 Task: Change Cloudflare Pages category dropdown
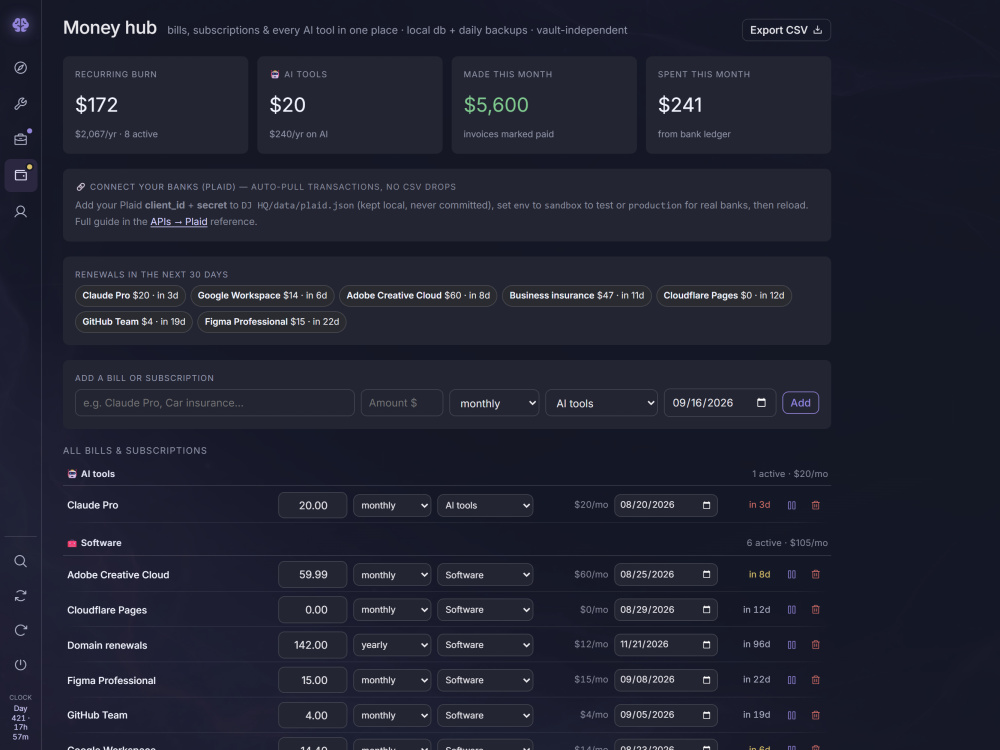coord(485,610)
